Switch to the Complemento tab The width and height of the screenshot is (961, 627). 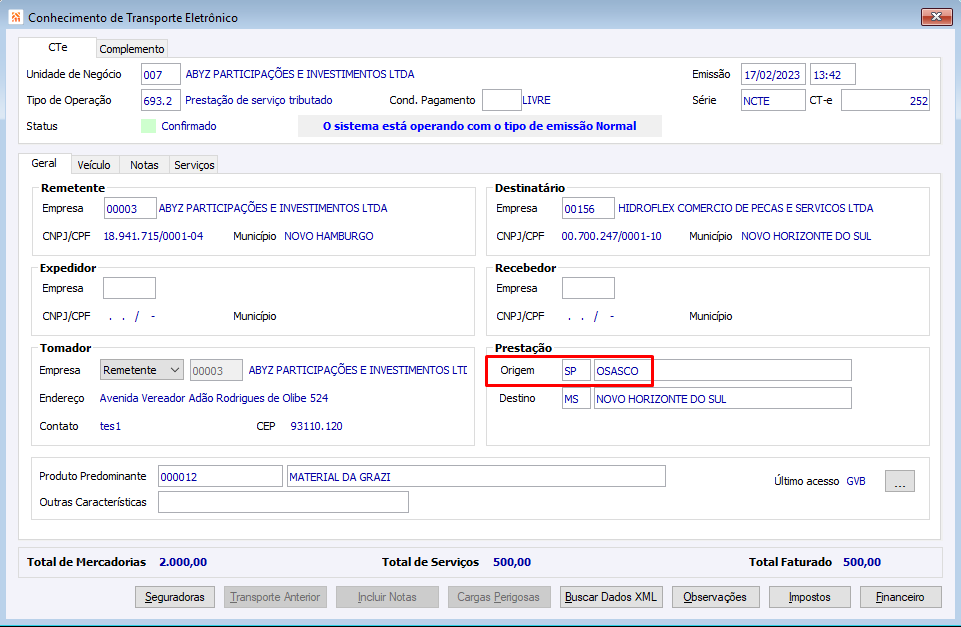(131, 48)
